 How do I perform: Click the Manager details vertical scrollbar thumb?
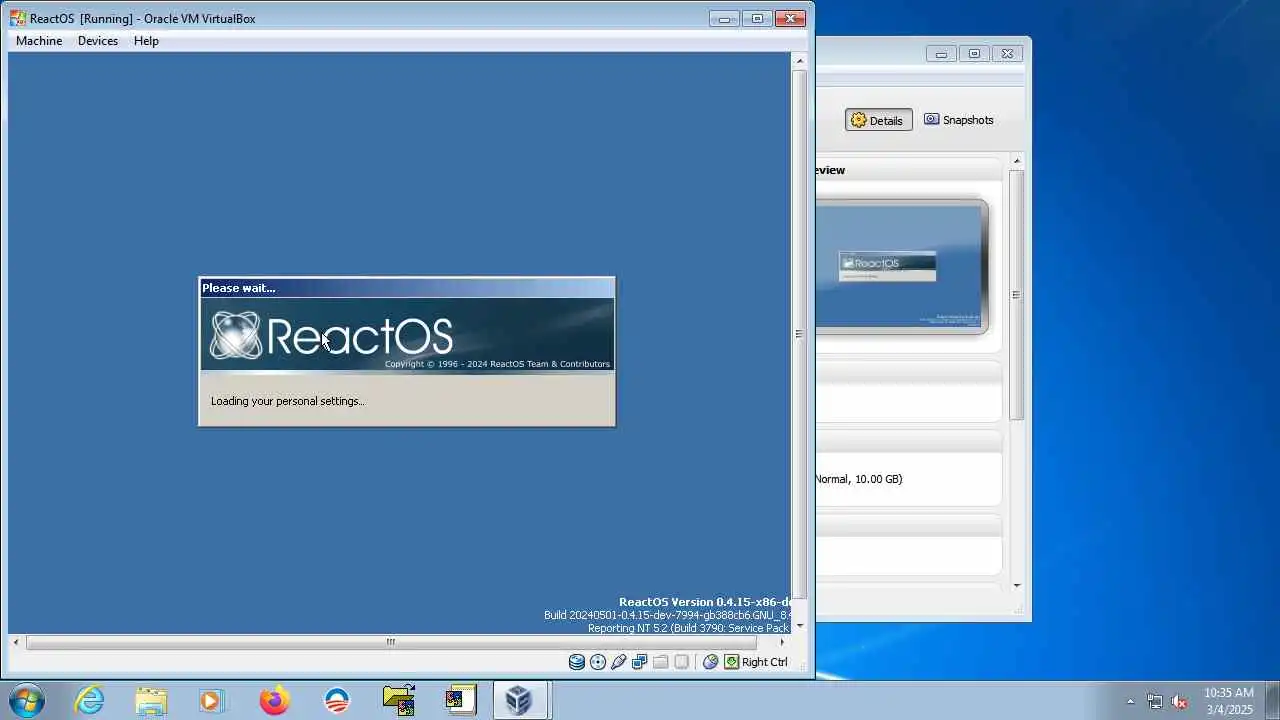1017,295
